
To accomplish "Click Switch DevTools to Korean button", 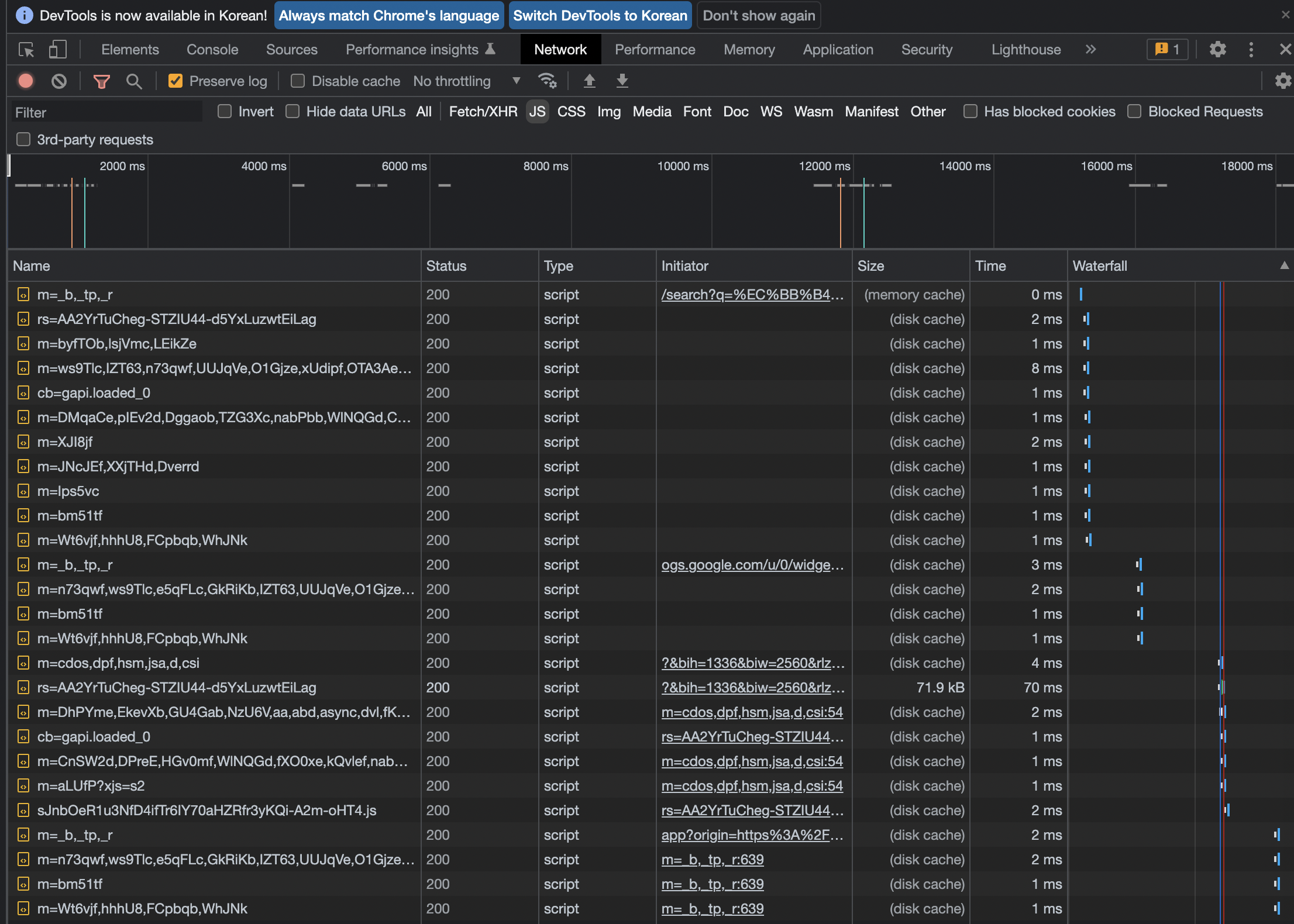I will [x=600, y=16].
